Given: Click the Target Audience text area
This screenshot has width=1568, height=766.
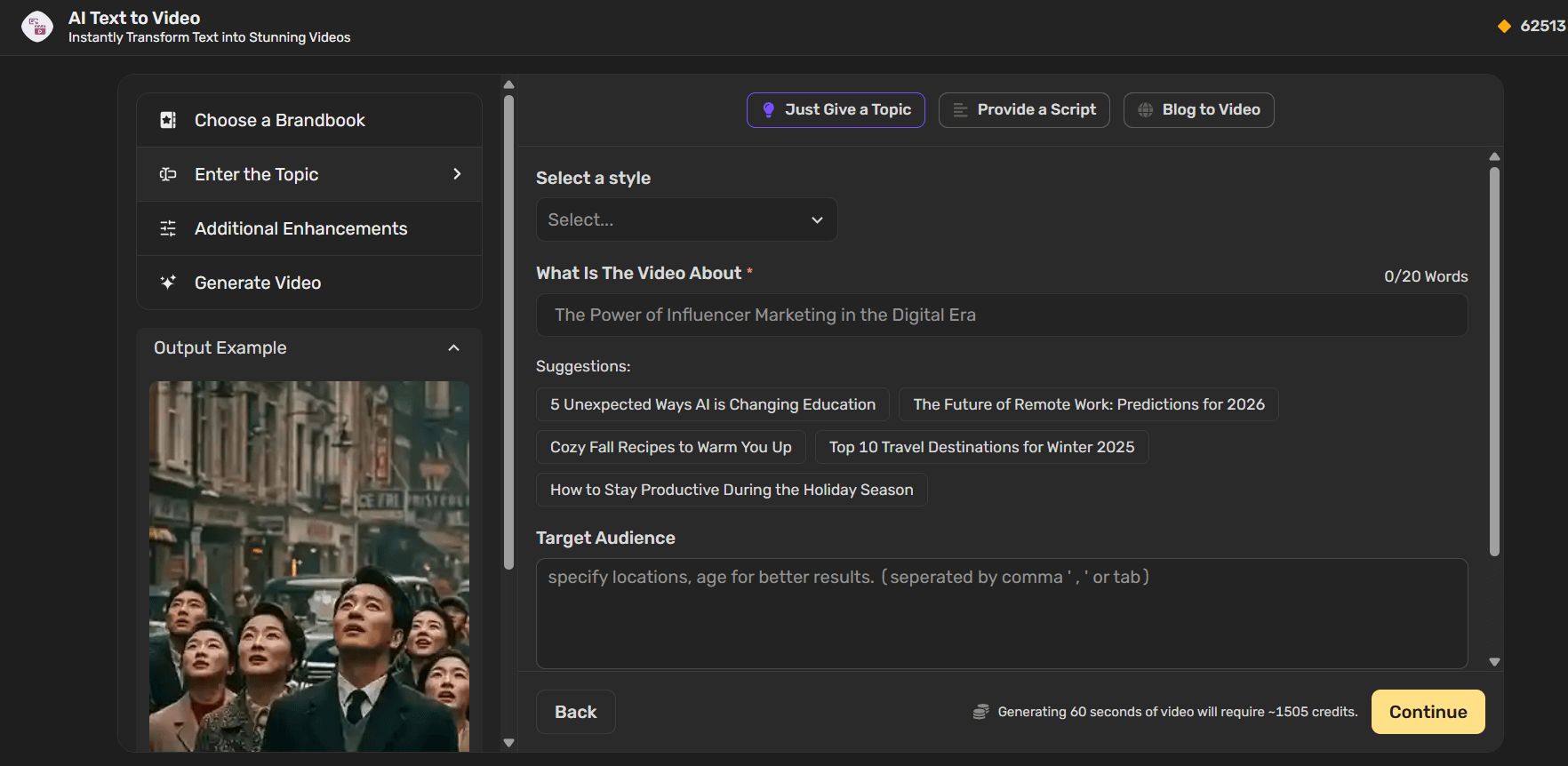Looking at the screenshot, I should (1002, 613).
